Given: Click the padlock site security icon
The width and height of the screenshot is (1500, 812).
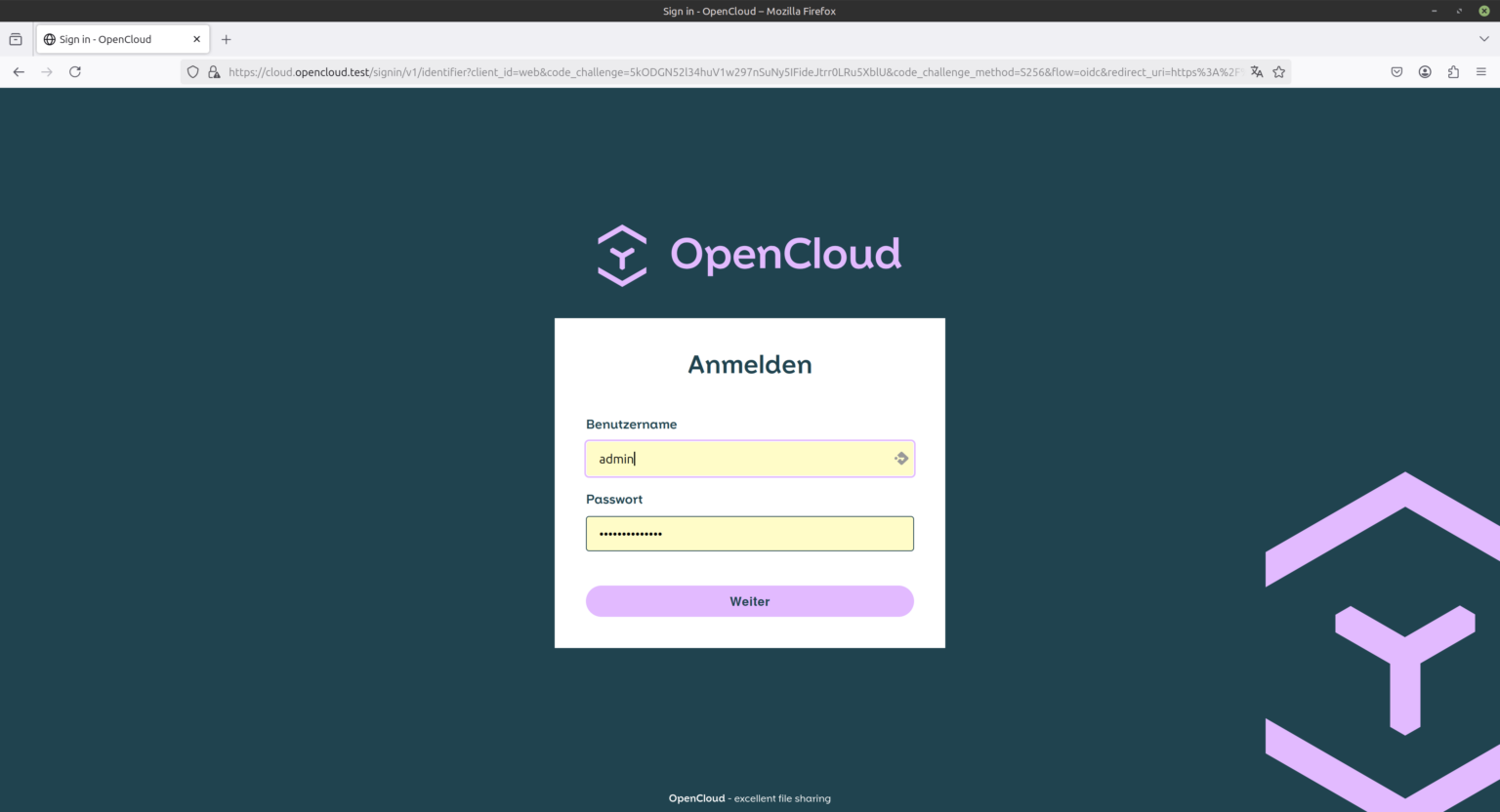Looking at the screenshot, I should pyautogui.click(x=214, y=71).
